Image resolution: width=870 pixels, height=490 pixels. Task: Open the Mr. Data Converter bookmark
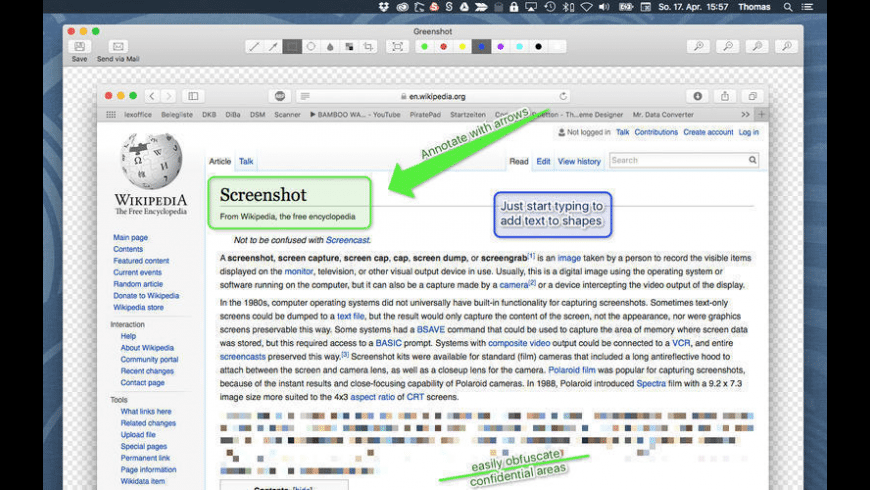click(x=663, y=114)
